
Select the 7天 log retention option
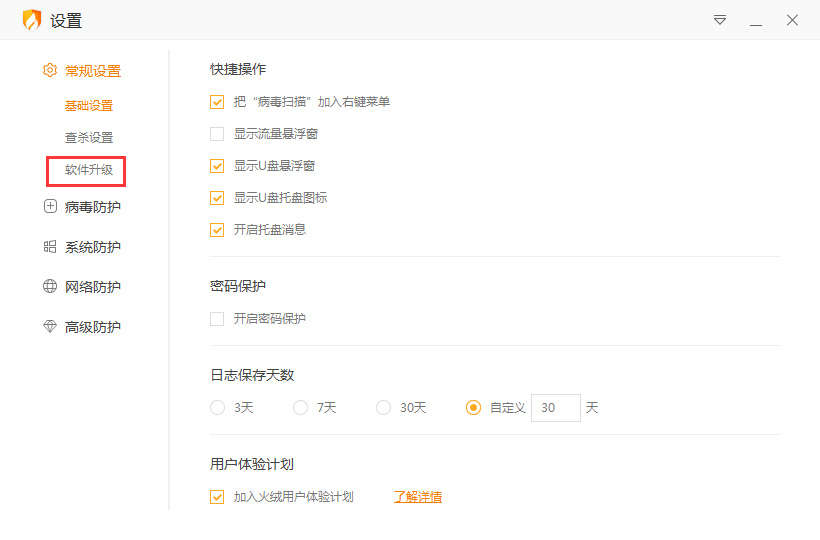coord(300,408)
